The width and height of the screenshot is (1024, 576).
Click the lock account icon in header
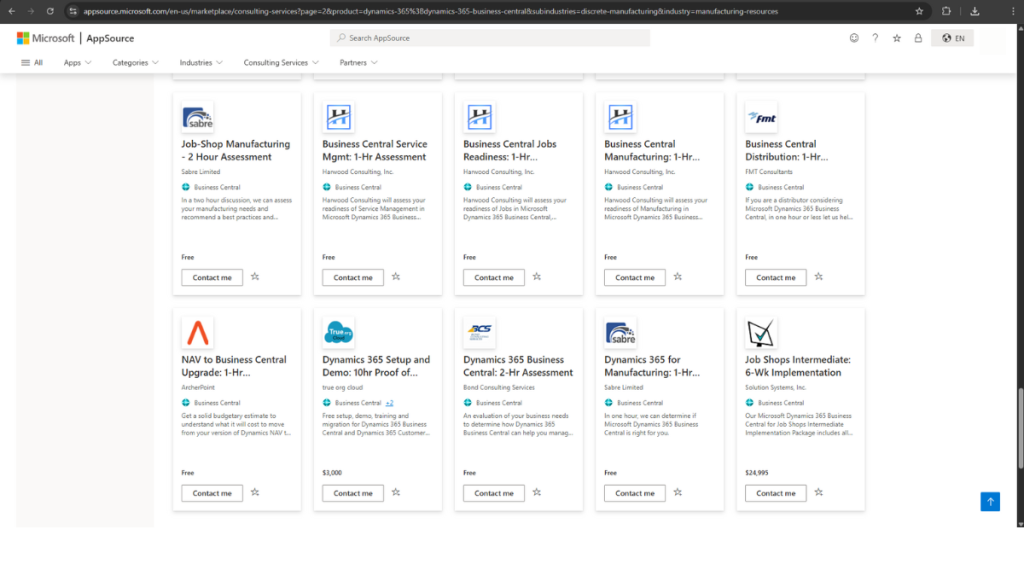coord(918,38)
